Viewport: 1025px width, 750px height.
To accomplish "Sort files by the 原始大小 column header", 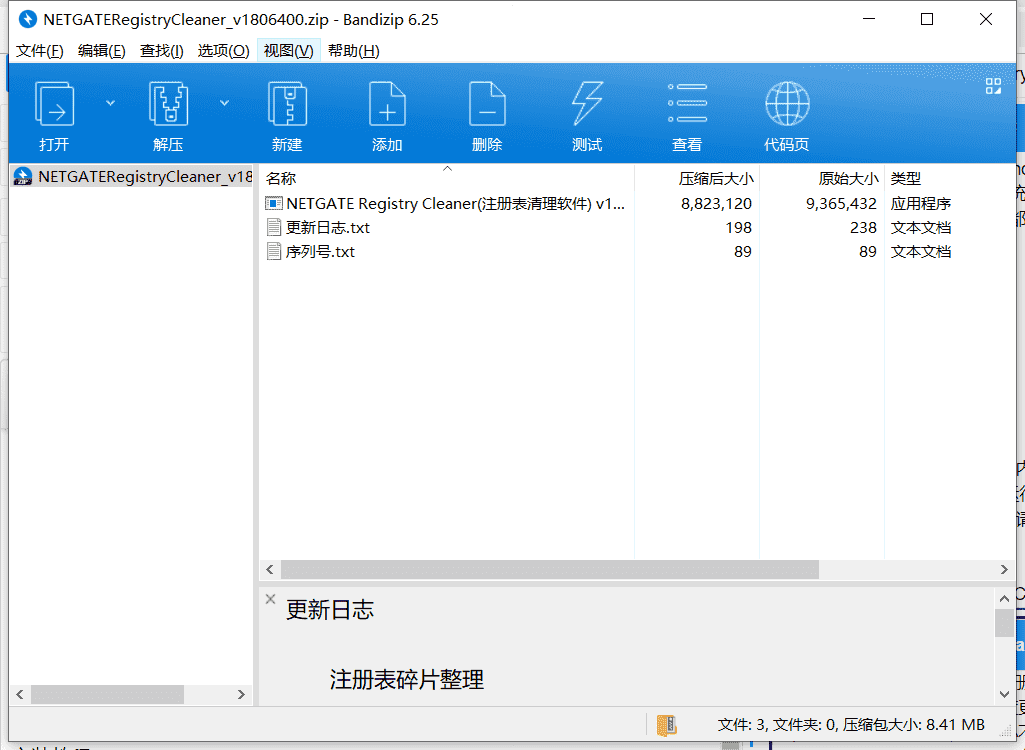I will click(822, 178).
